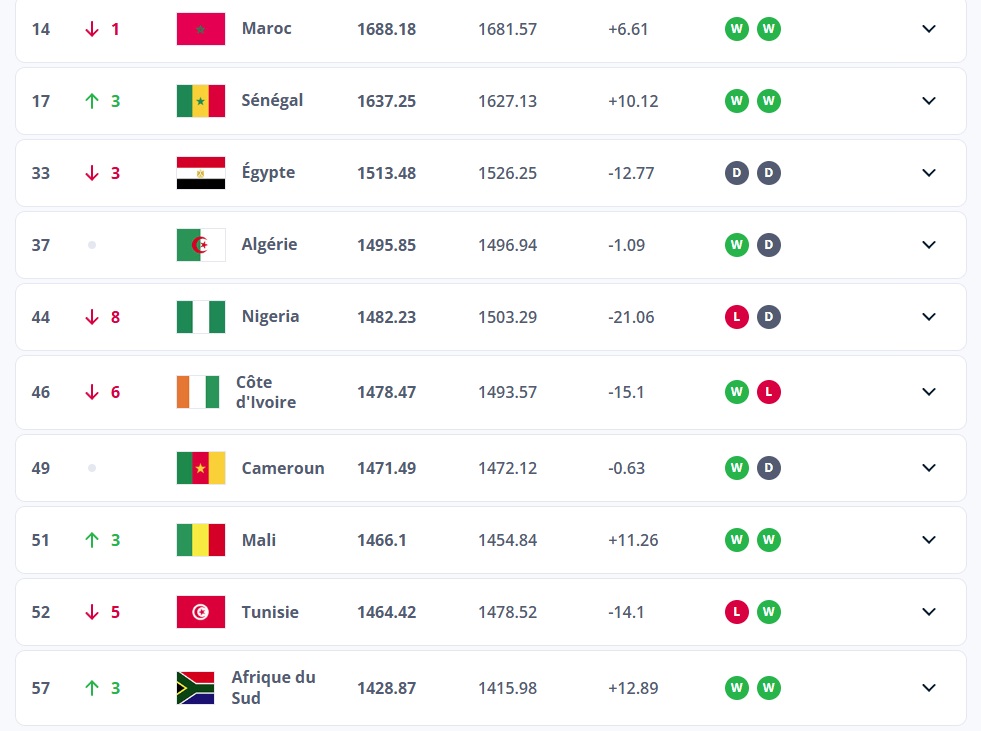This screenshot has height=731, width=981.
Task: Open the Cameroun team name link
Action: coord(283,468)
